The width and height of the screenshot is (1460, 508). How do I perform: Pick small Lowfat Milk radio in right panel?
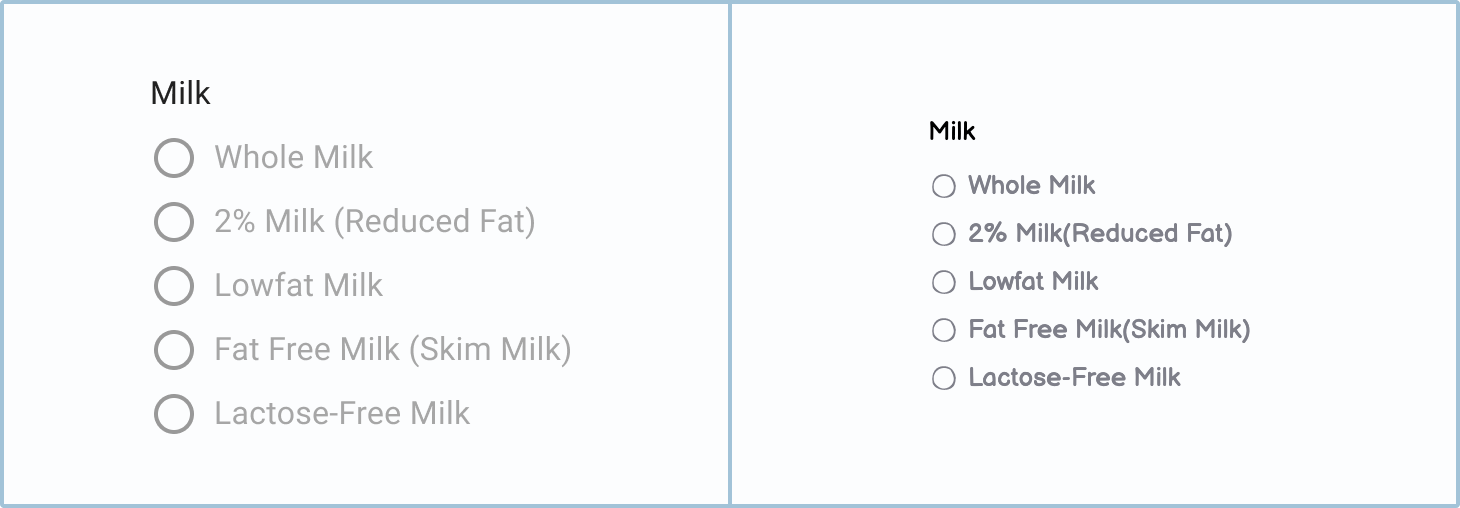coord(943,282)
